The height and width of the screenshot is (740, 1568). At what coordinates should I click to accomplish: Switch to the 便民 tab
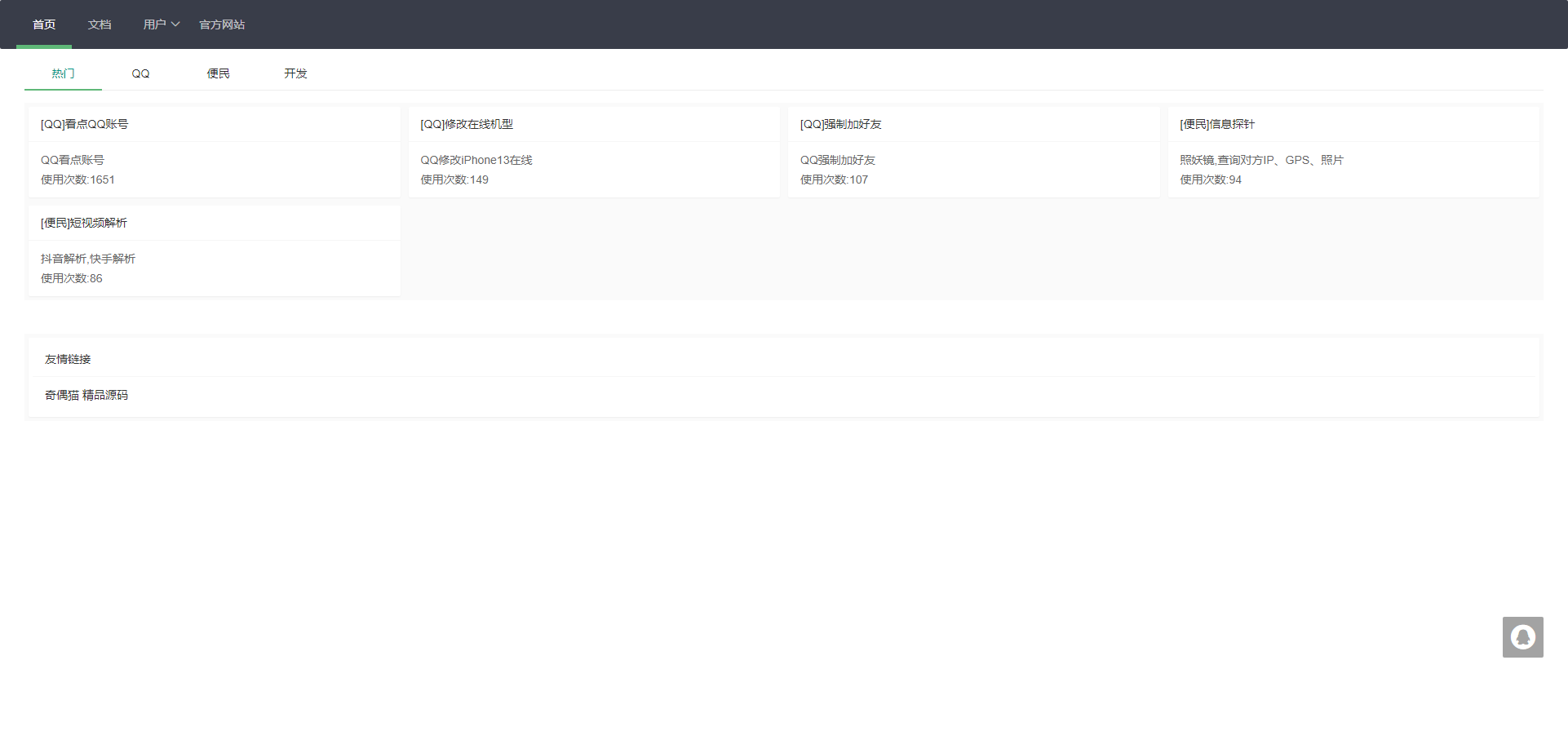(218, 73)
